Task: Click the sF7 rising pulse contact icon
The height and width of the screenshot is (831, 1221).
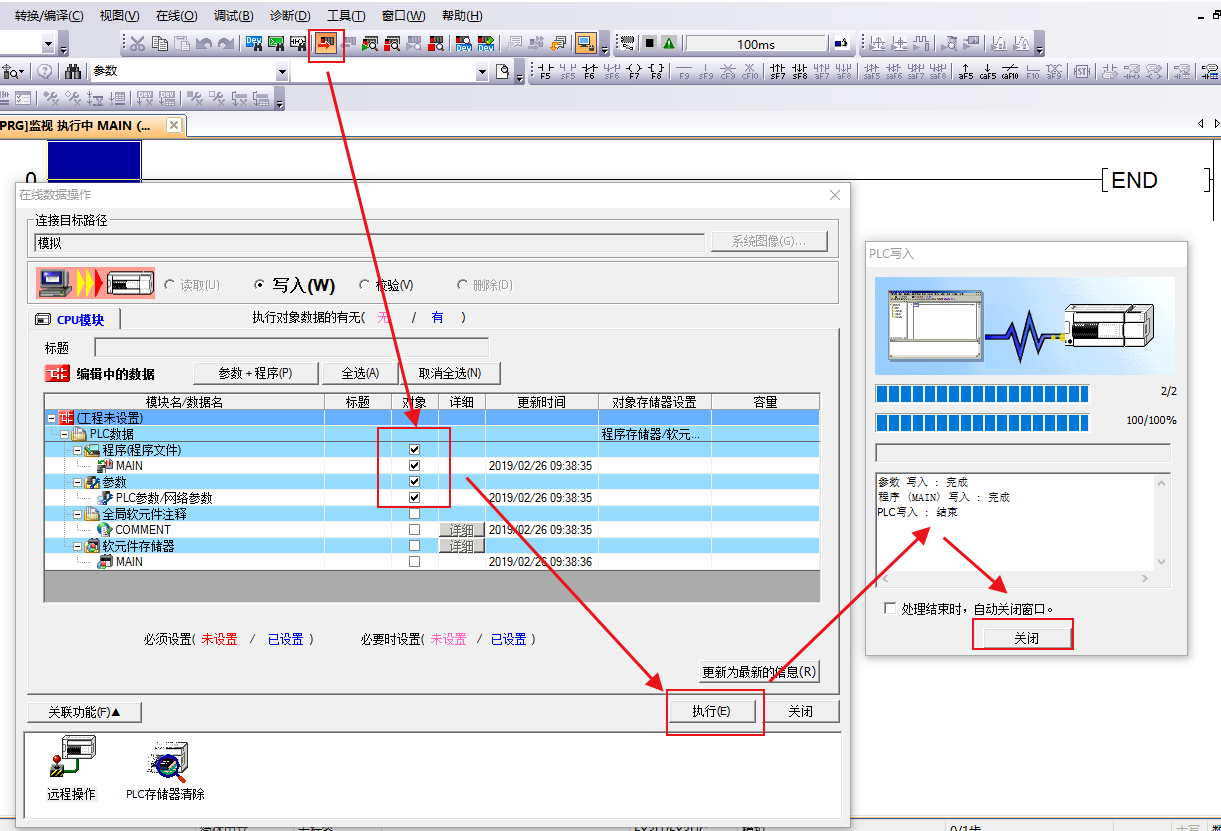Action: [778, 72]
